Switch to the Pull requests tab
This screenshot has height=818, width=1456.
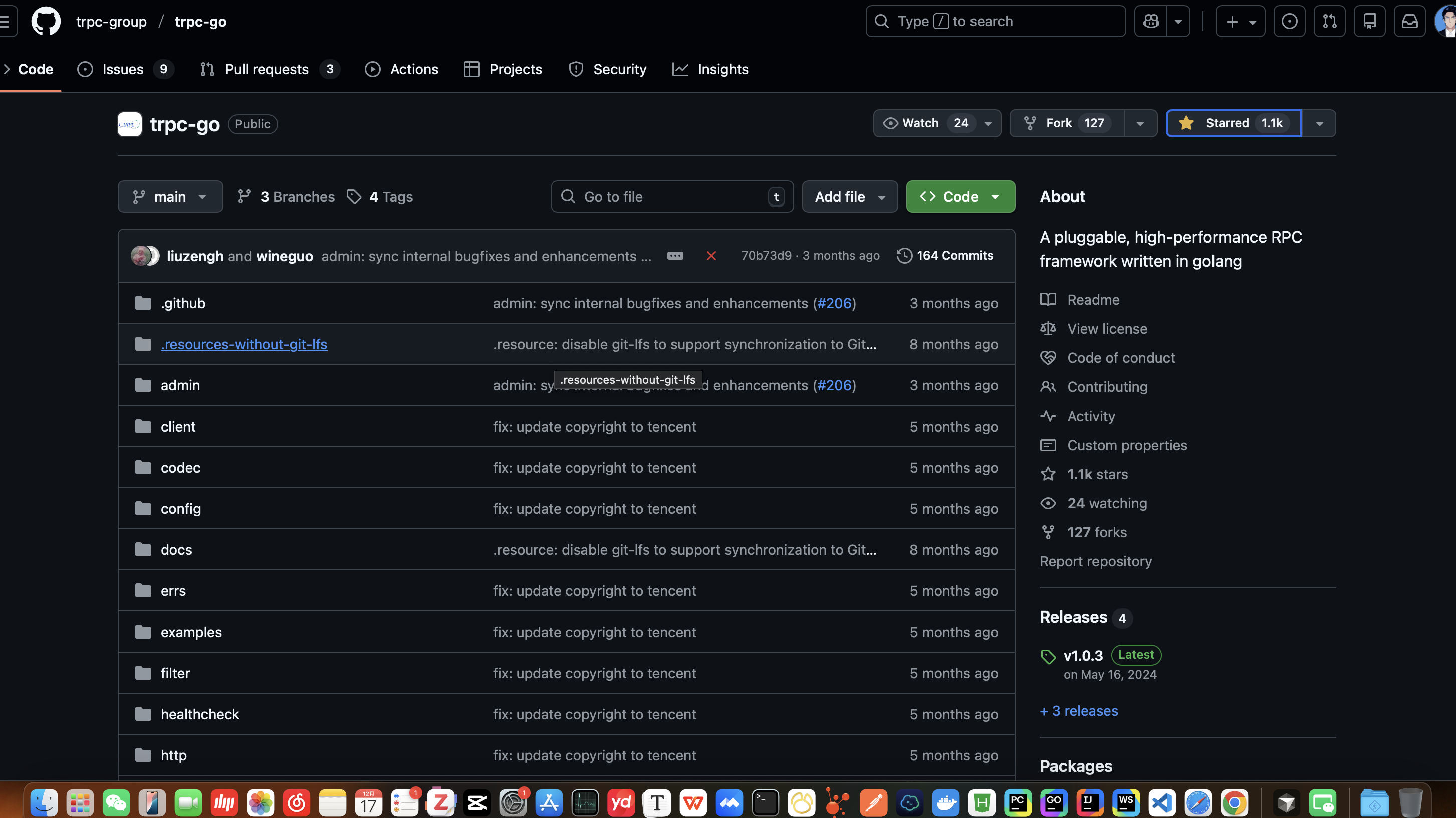[x=267, y=69]
